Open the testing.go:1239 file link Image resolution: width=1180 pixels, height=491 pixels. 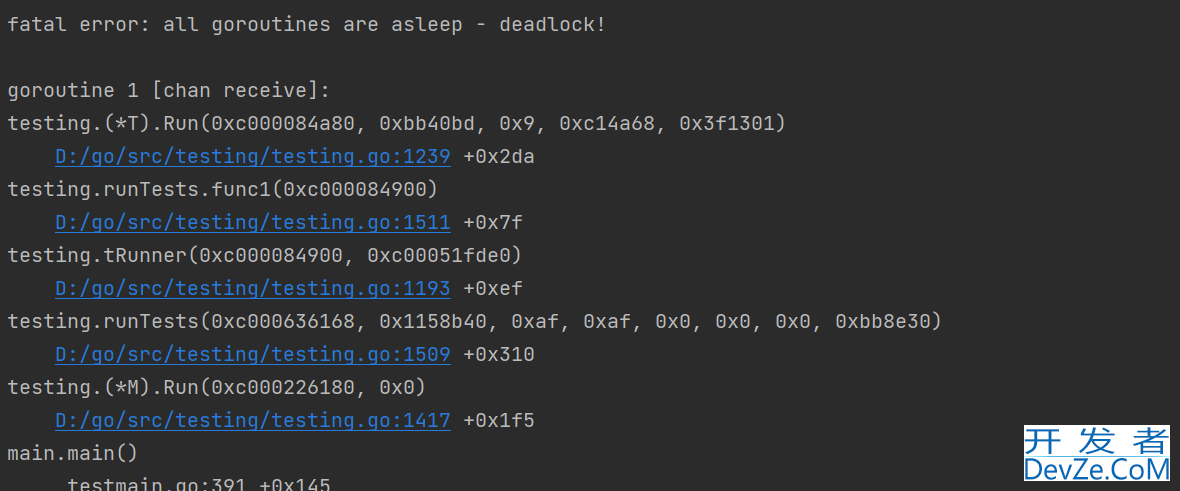pyautogui.click(x=253, y=157)
